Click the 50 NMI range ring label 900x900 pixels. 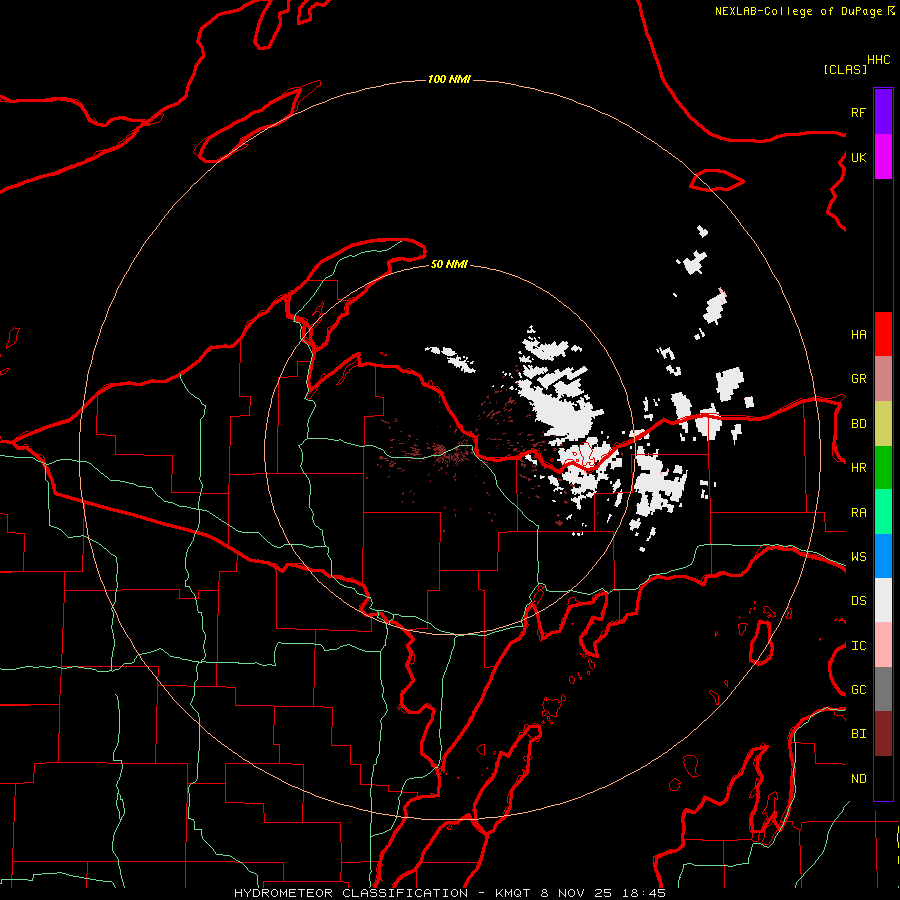449,264
